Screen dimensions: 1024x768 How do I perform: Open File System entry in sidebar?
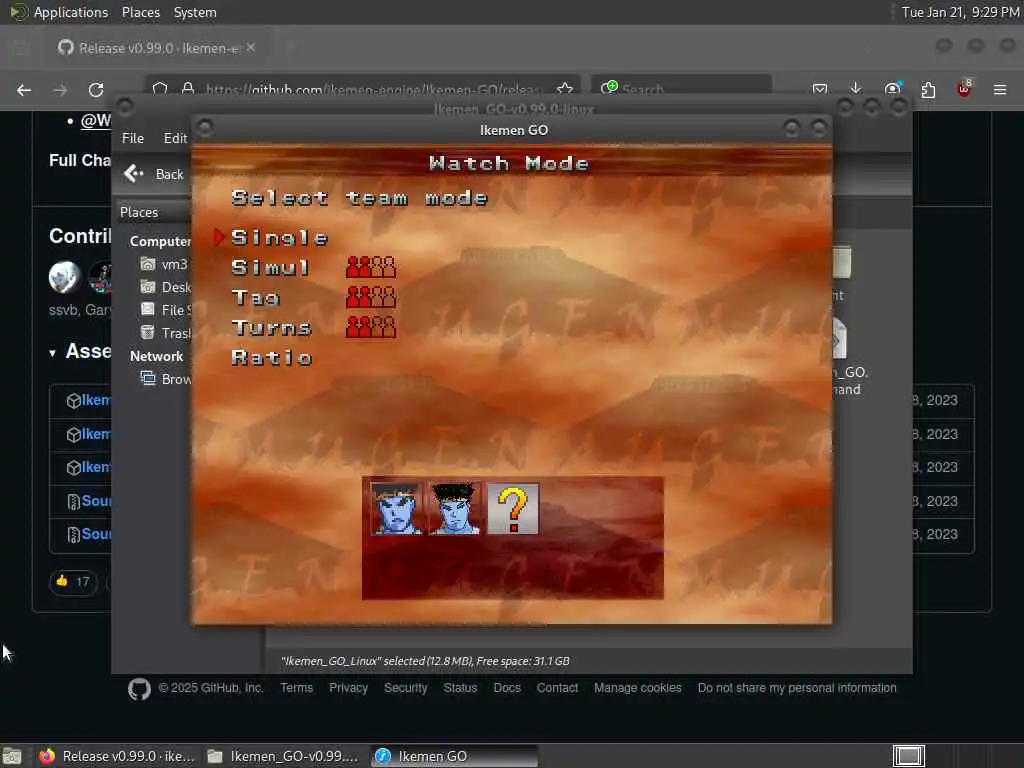coord(165,310)
